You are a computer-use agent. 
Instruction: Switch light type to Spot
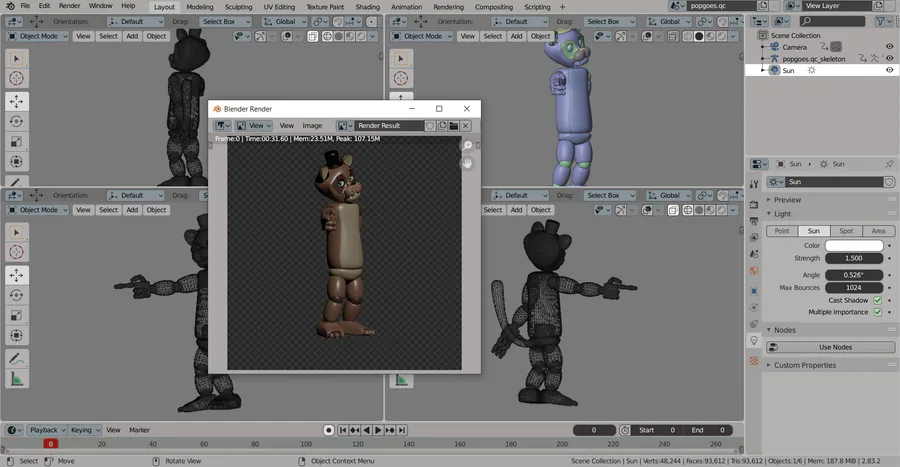[847, 231]
